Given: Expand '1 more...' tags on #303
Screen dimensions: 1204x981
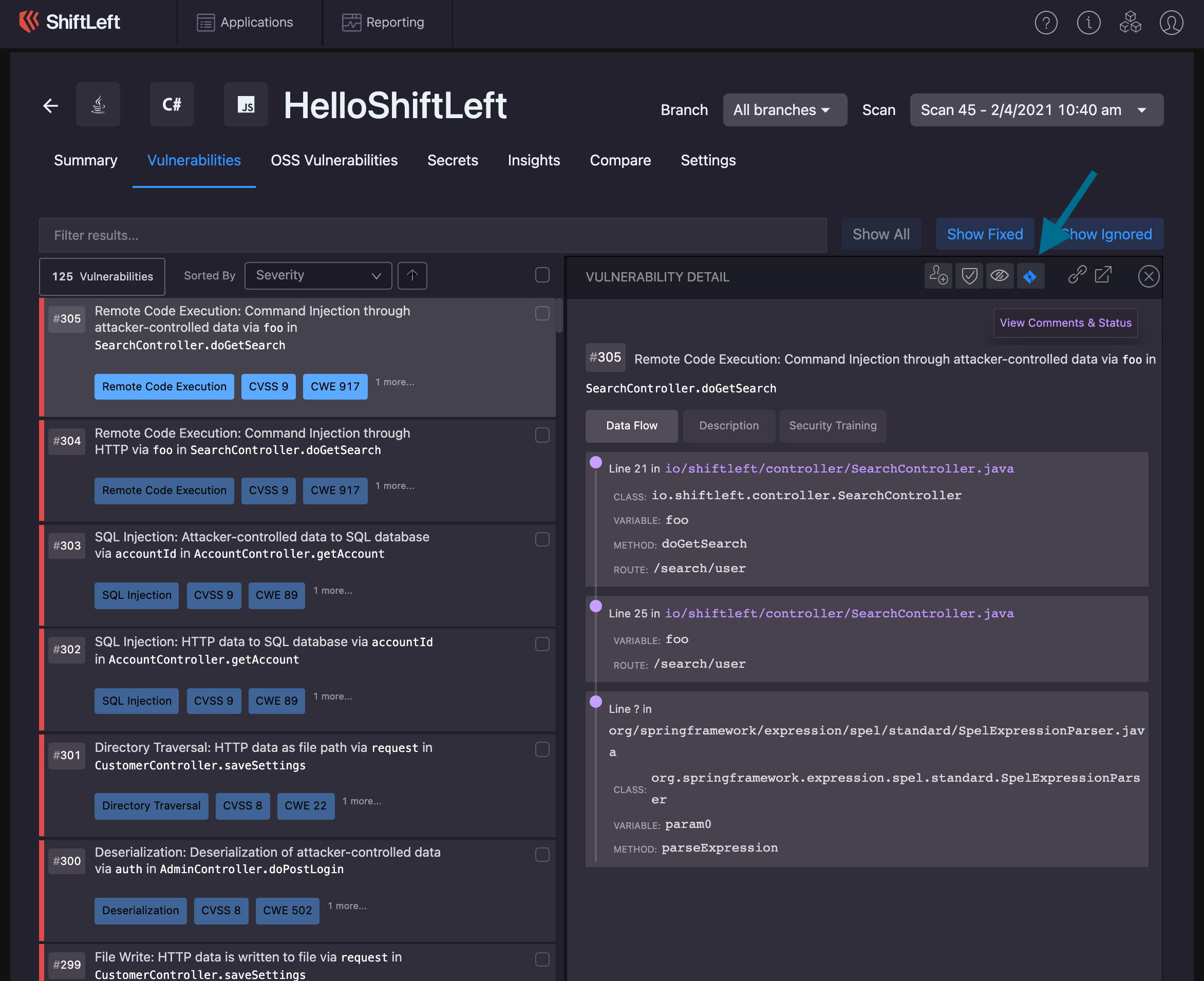Looking at the screenshot, I should click(333, 591).
